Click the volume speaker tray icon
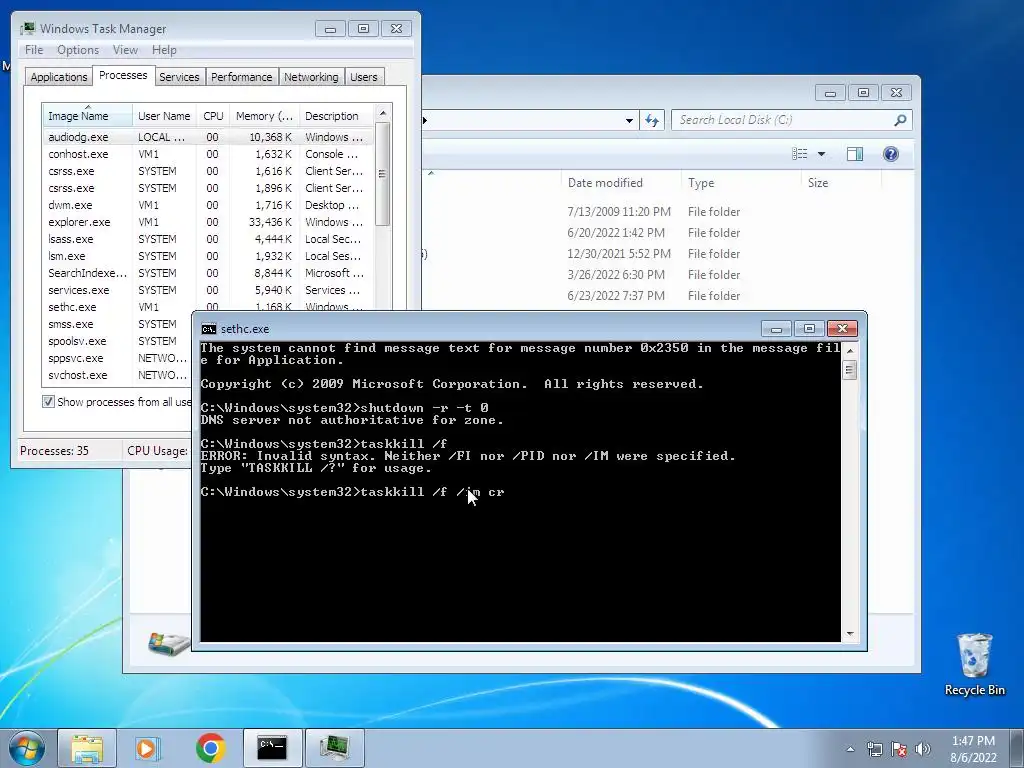This screenshot has width=1024, height=768. pyautogui.click(x=922, y=749)
